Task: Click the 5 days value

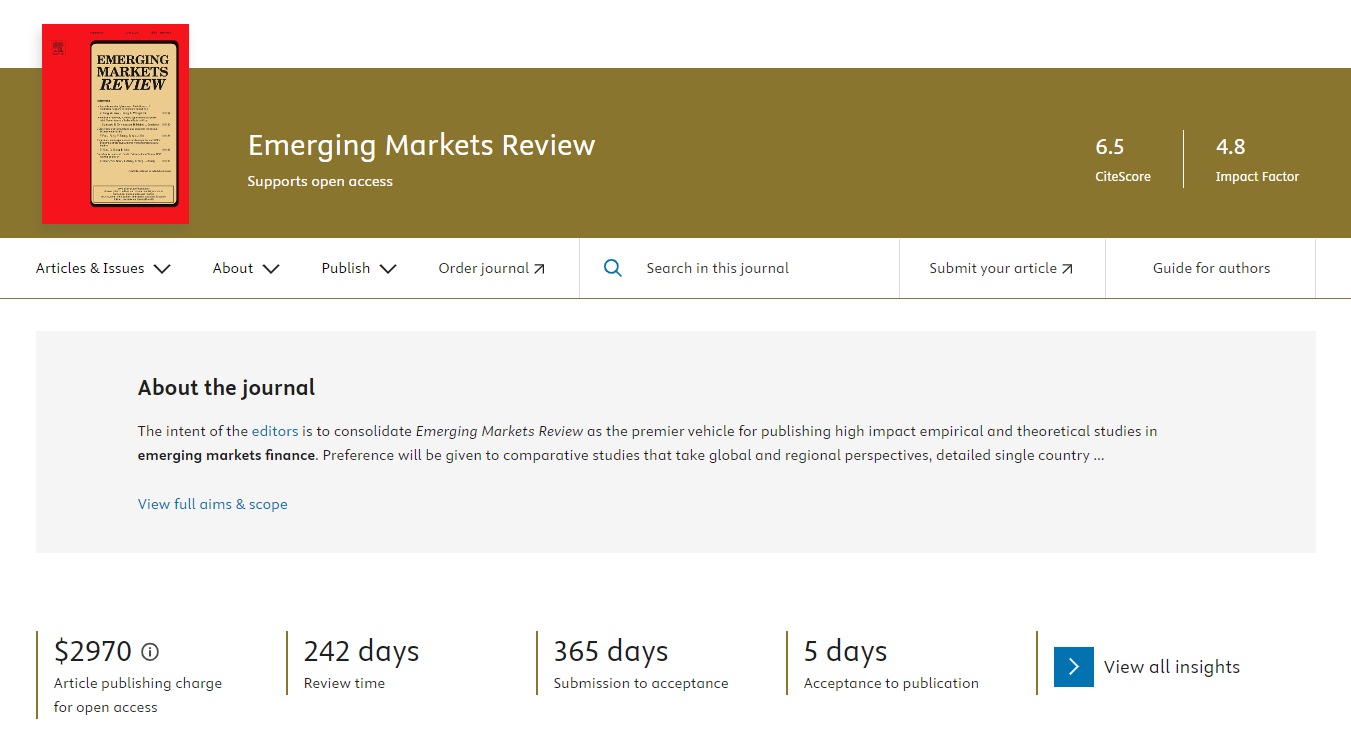Action: point(846,652)
